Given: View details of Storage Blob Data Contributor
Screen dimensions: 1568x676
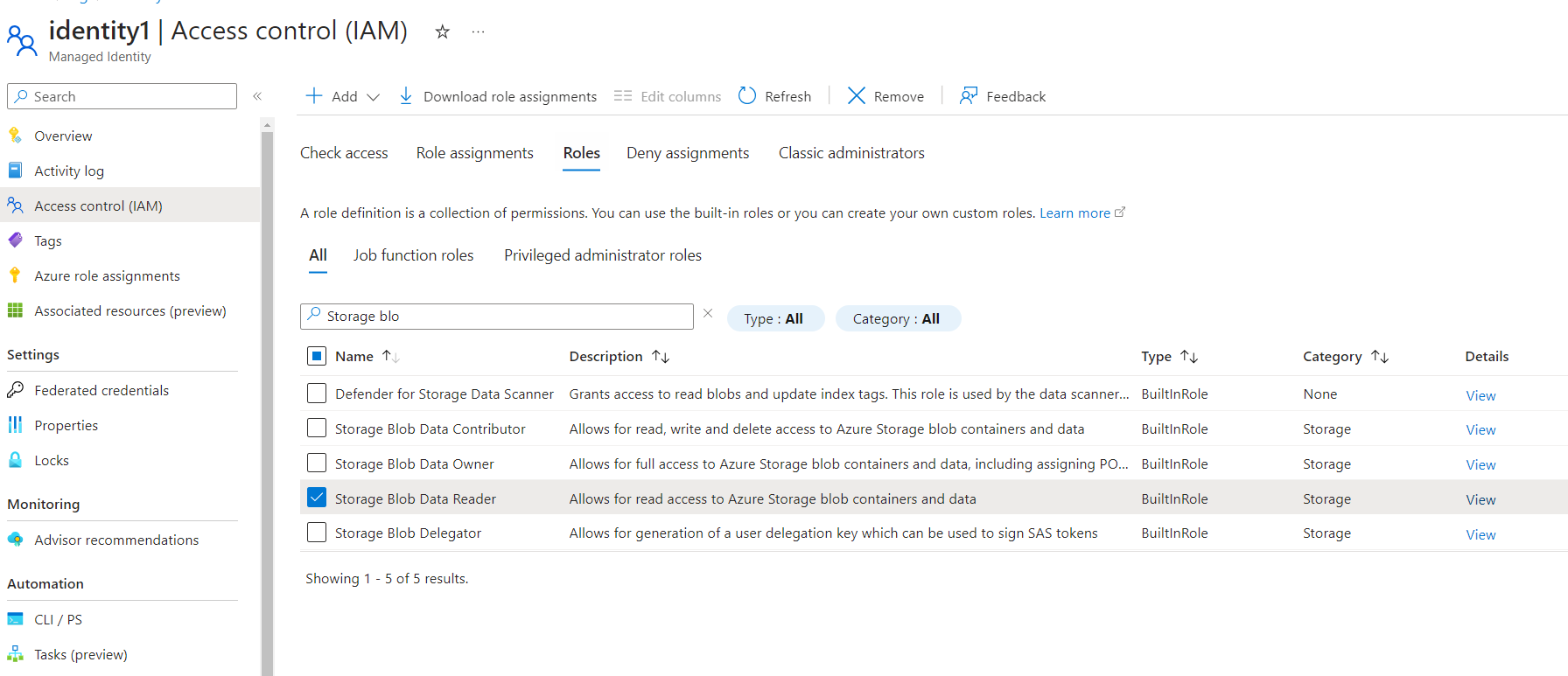Looking at the screenshot, I should click(1480, 429).
